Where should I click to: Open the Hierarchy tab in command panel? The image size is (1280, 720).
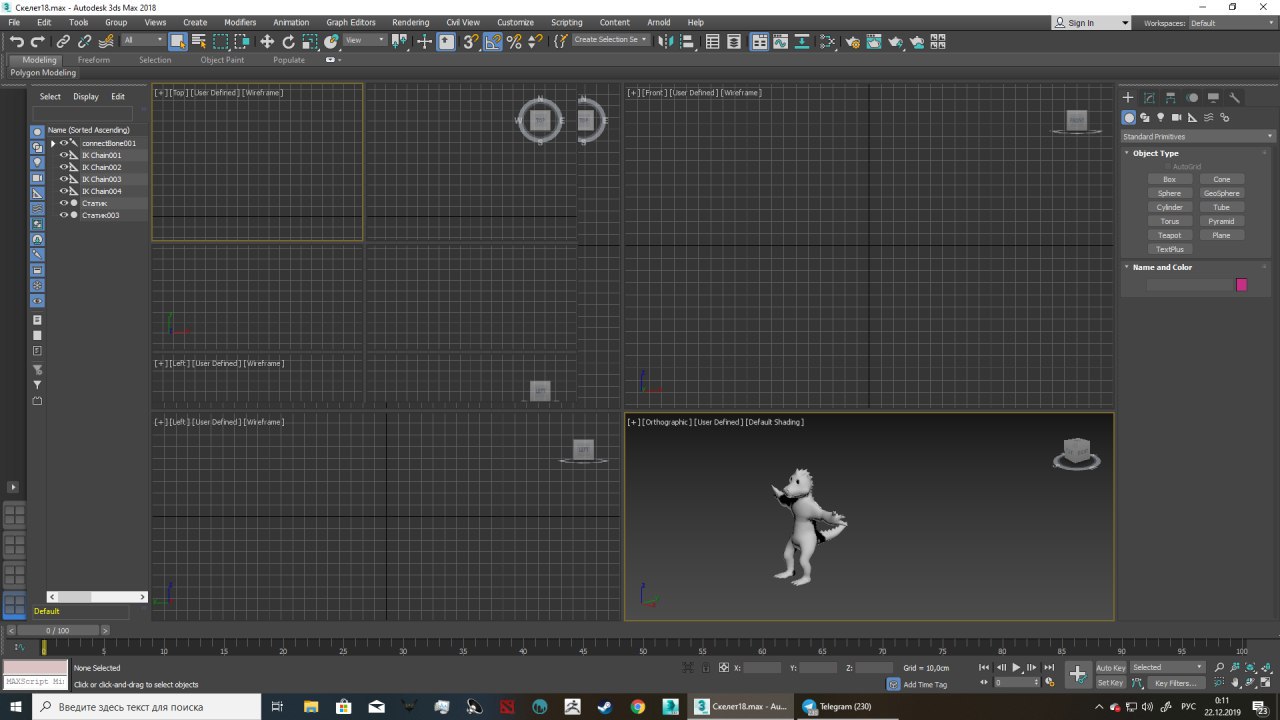pos(1170,98)
